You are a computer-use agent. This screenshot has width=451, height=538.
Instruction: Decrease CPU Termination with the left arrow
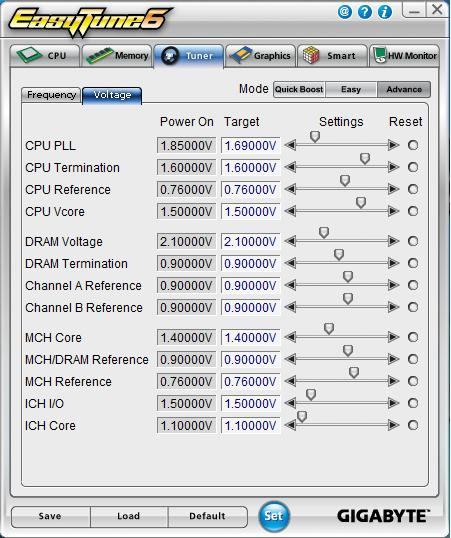coord(290,167)
